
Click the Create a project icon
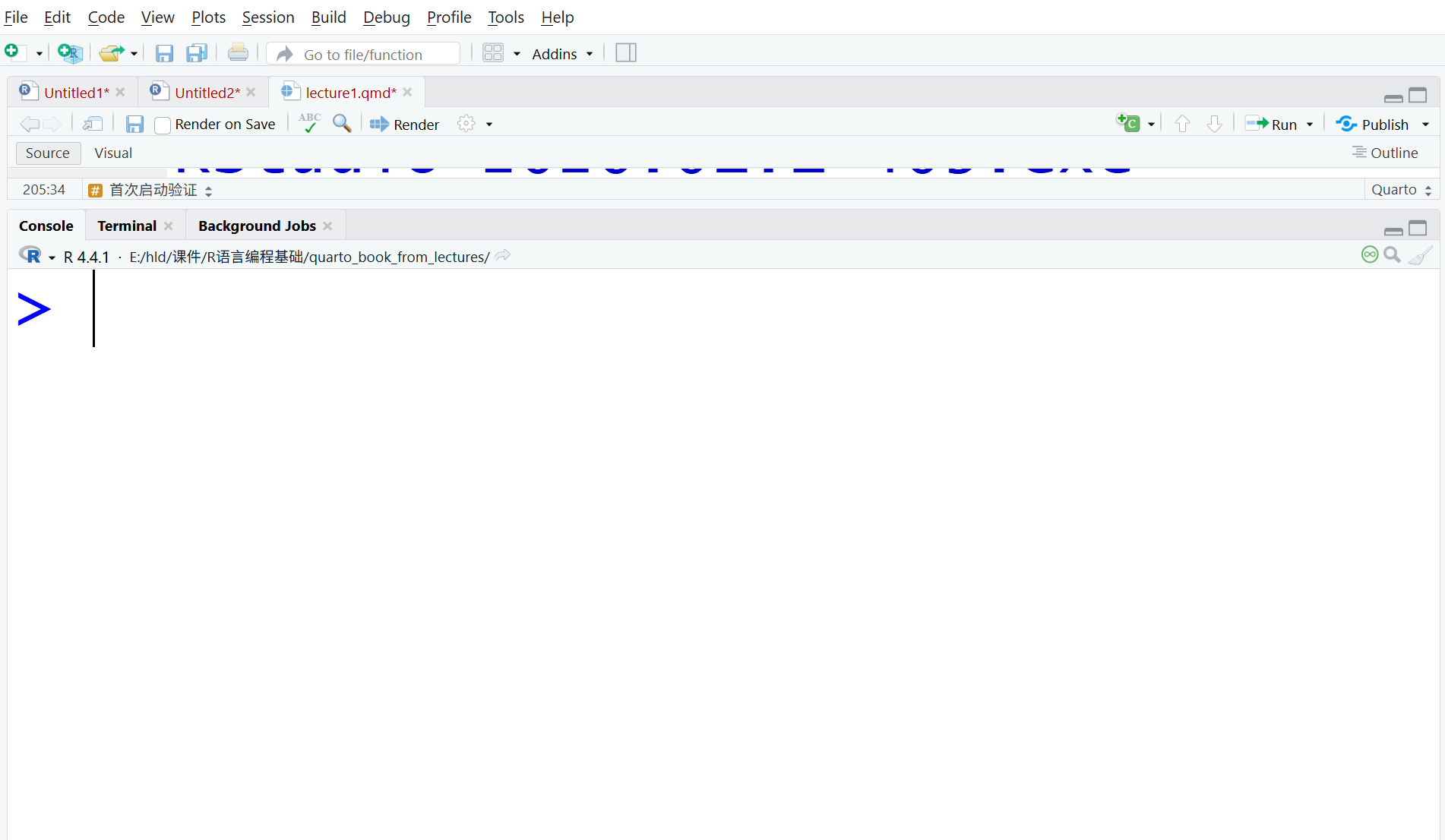(70, 53)
